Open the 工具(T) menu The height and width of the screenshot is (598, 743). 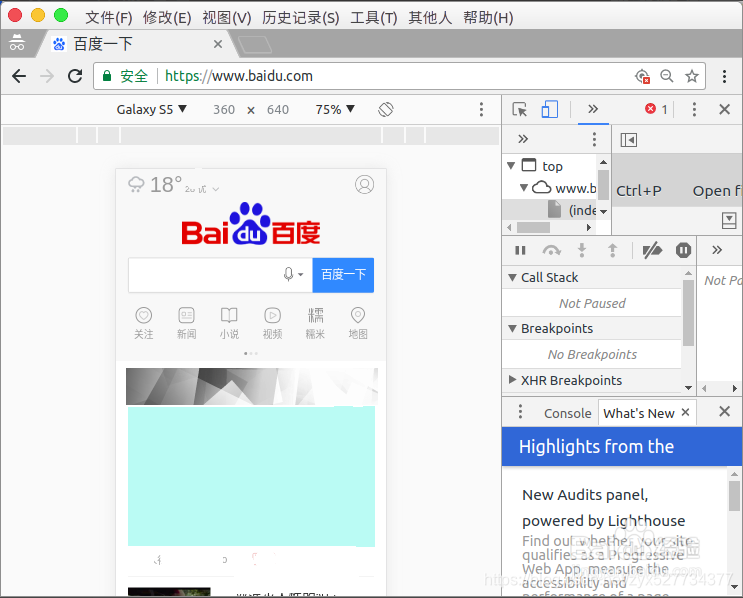tap(374, 18)
